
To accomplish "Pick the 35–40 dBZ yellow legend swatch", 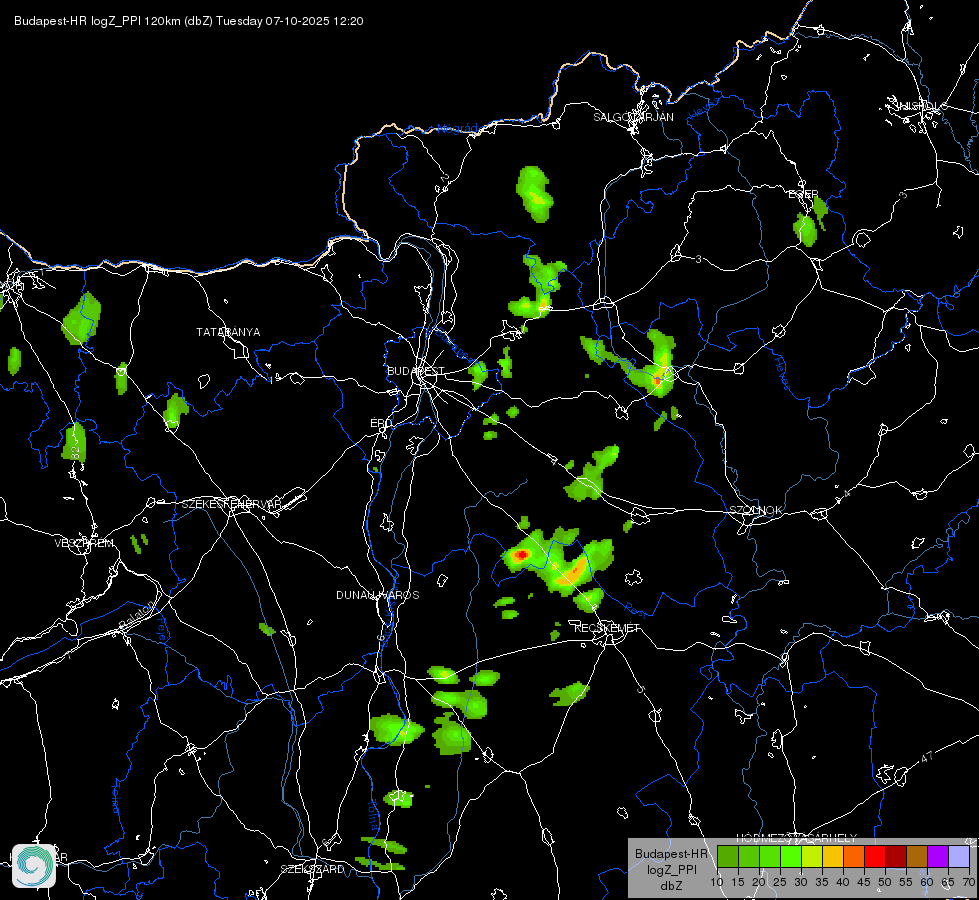I will (x=833, y=856).
